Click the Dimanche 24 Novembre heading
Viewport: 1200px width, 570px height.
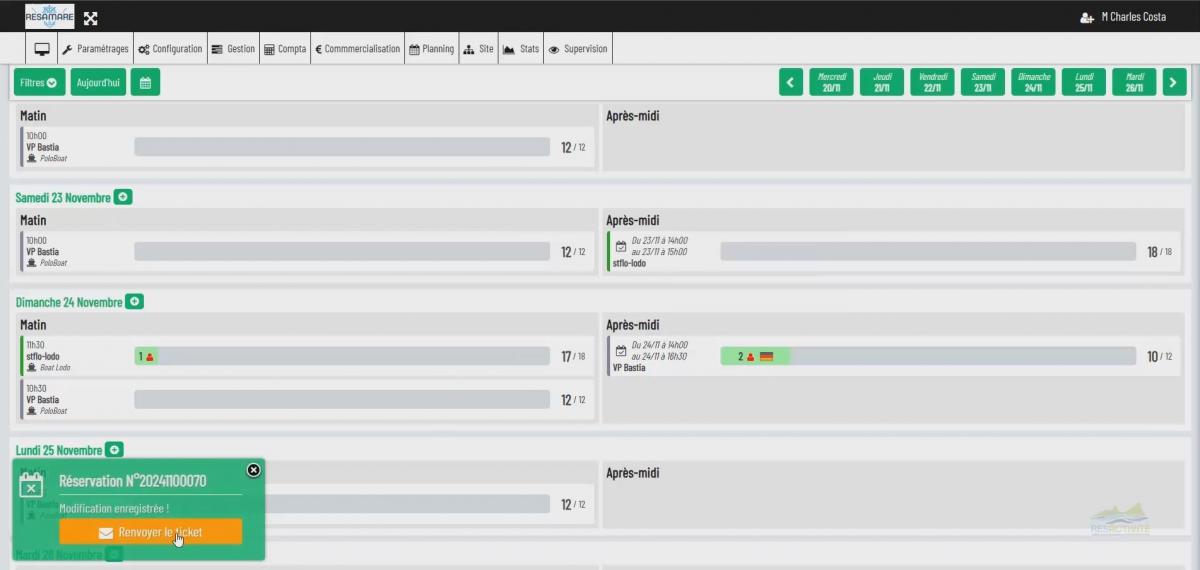[x=69, y=302]
